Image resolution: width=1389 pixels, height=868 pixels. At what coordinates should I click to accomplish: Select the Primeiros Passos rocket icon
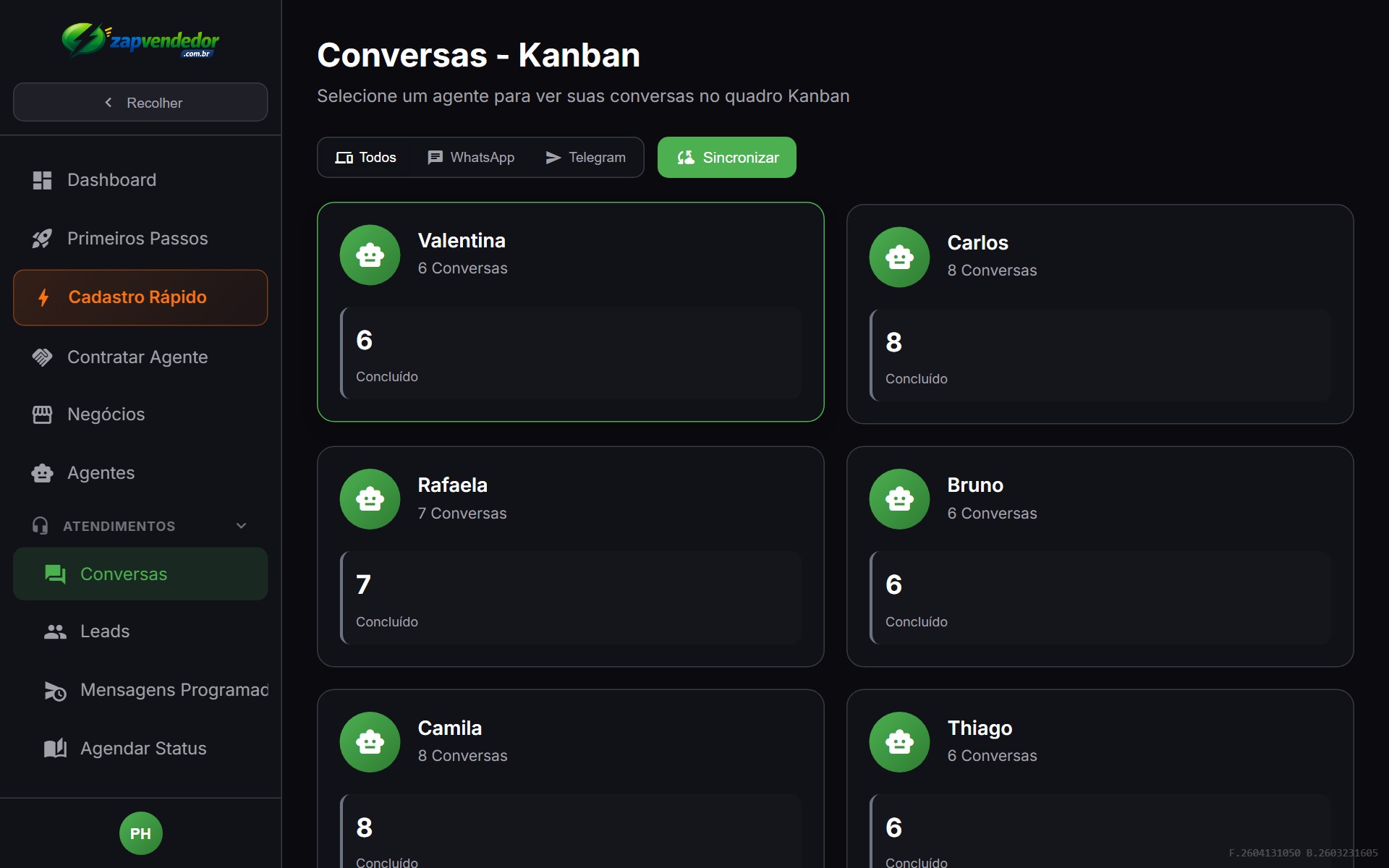(x=42, y=238)
